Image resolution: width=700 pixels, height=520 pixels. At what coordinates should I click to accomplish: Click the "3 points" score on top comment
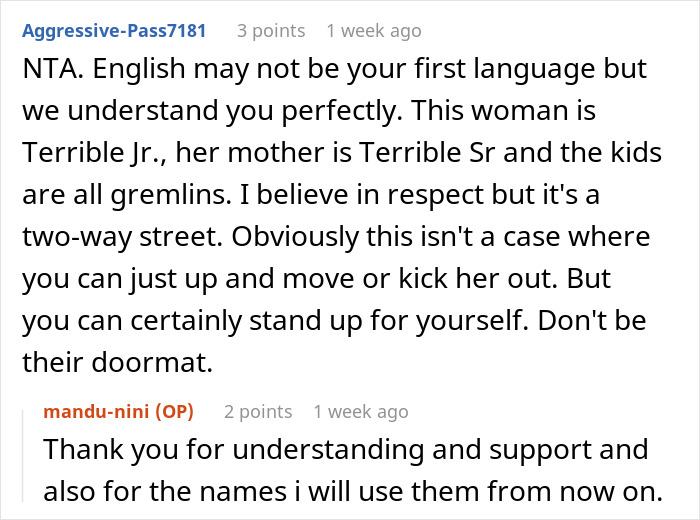pyautogui.click(x=270, y=31)
